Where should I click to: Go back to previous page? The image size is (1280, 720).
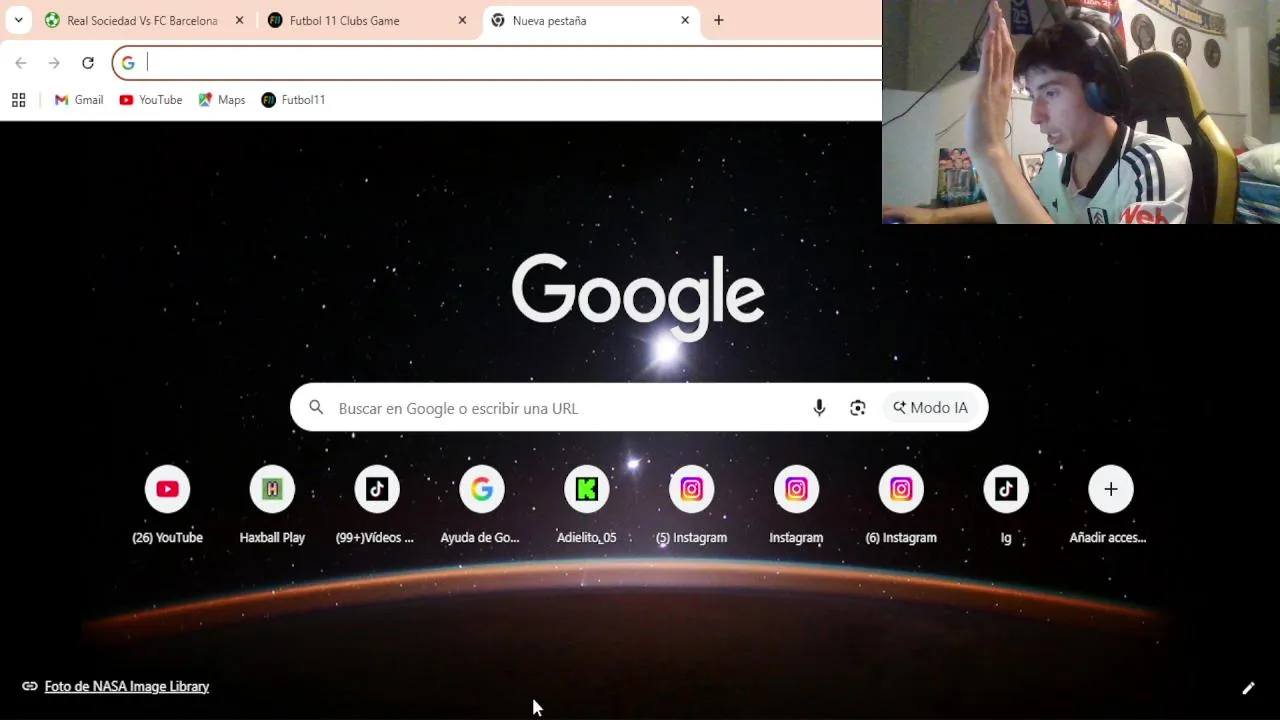[x=21, y=63]
